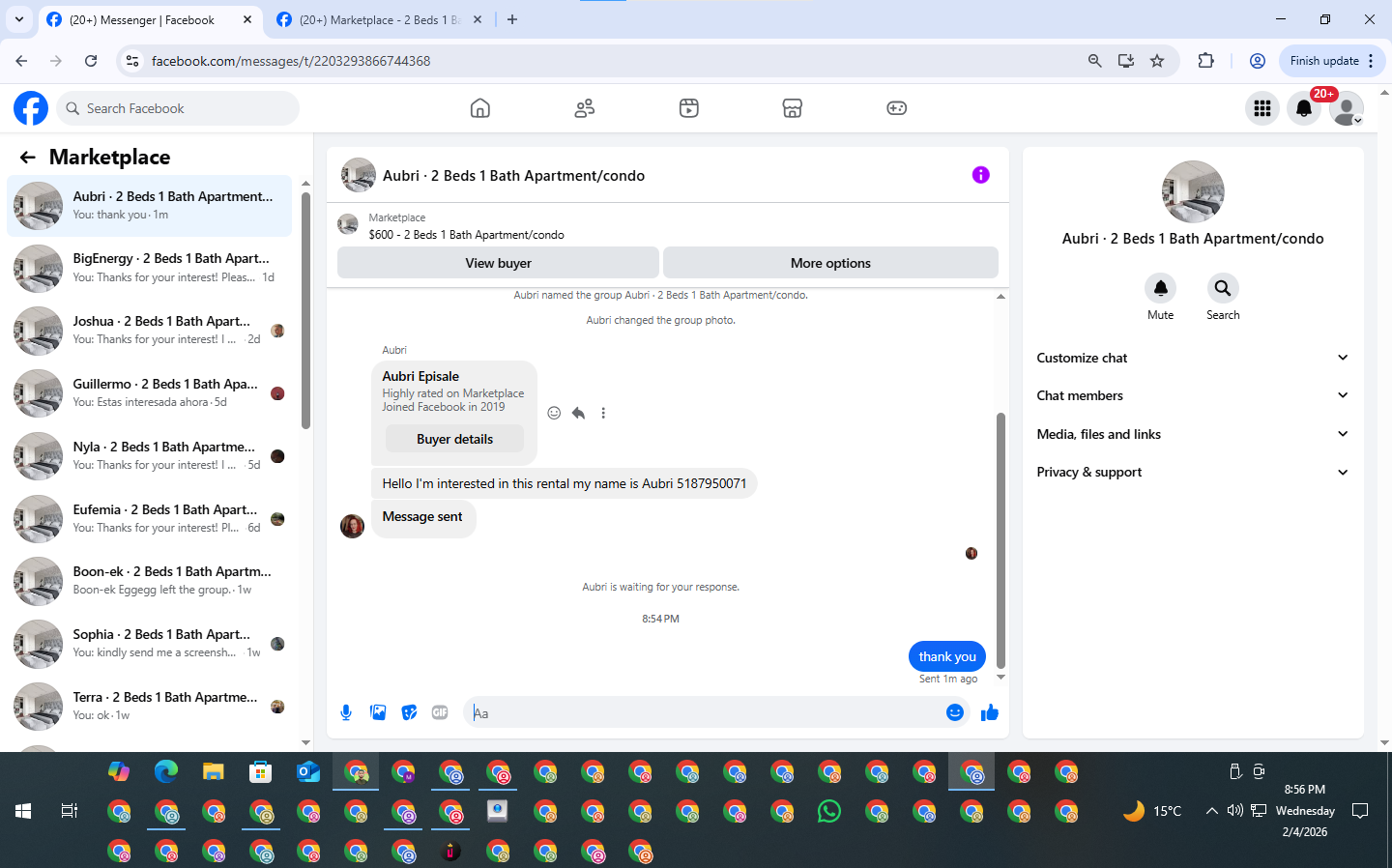Expand Media, files and links section
Viewport: 1392px width, 868px height.
coord(1192,434)
